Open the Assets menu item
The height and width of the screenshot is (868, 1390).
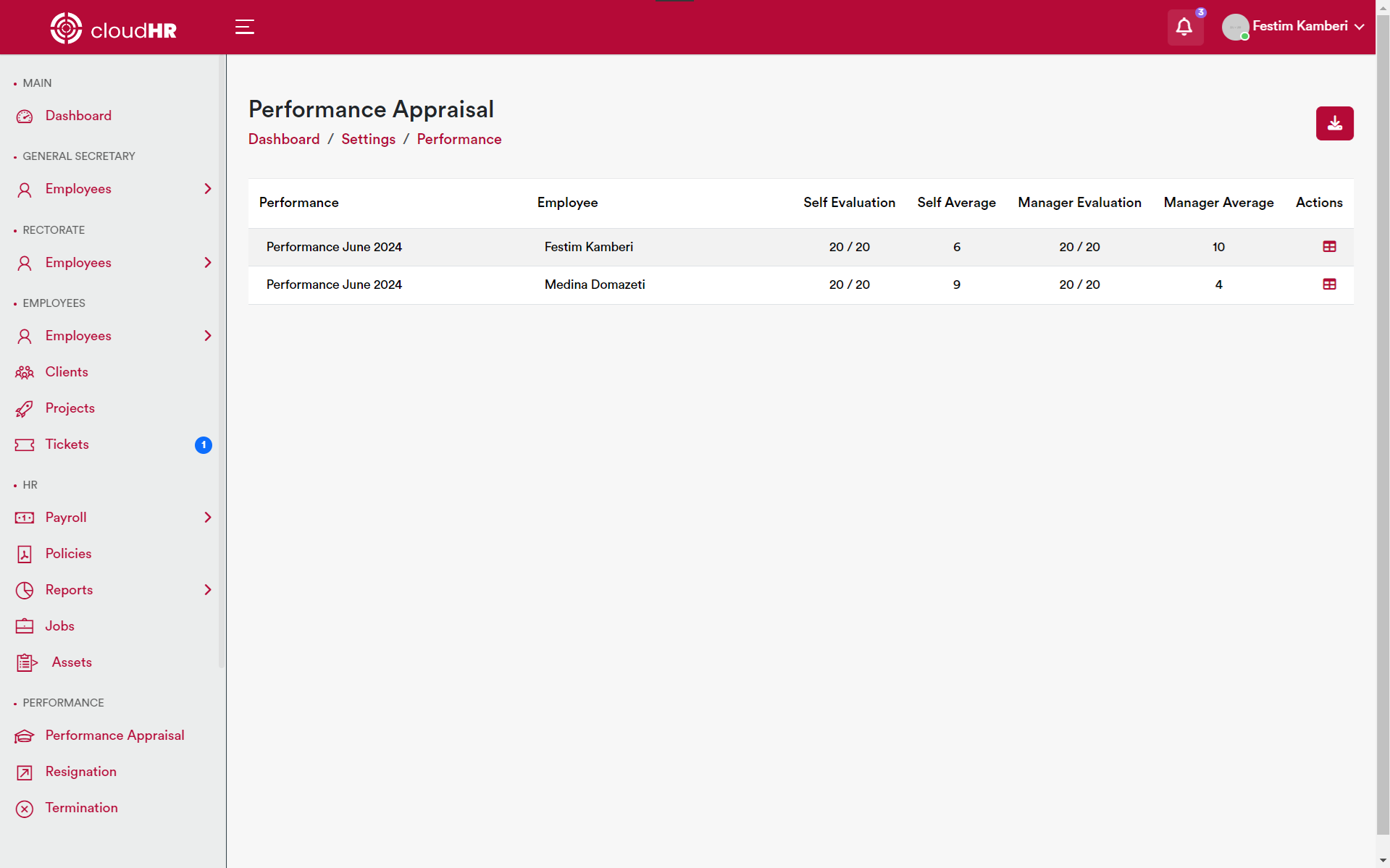[71, 662]
